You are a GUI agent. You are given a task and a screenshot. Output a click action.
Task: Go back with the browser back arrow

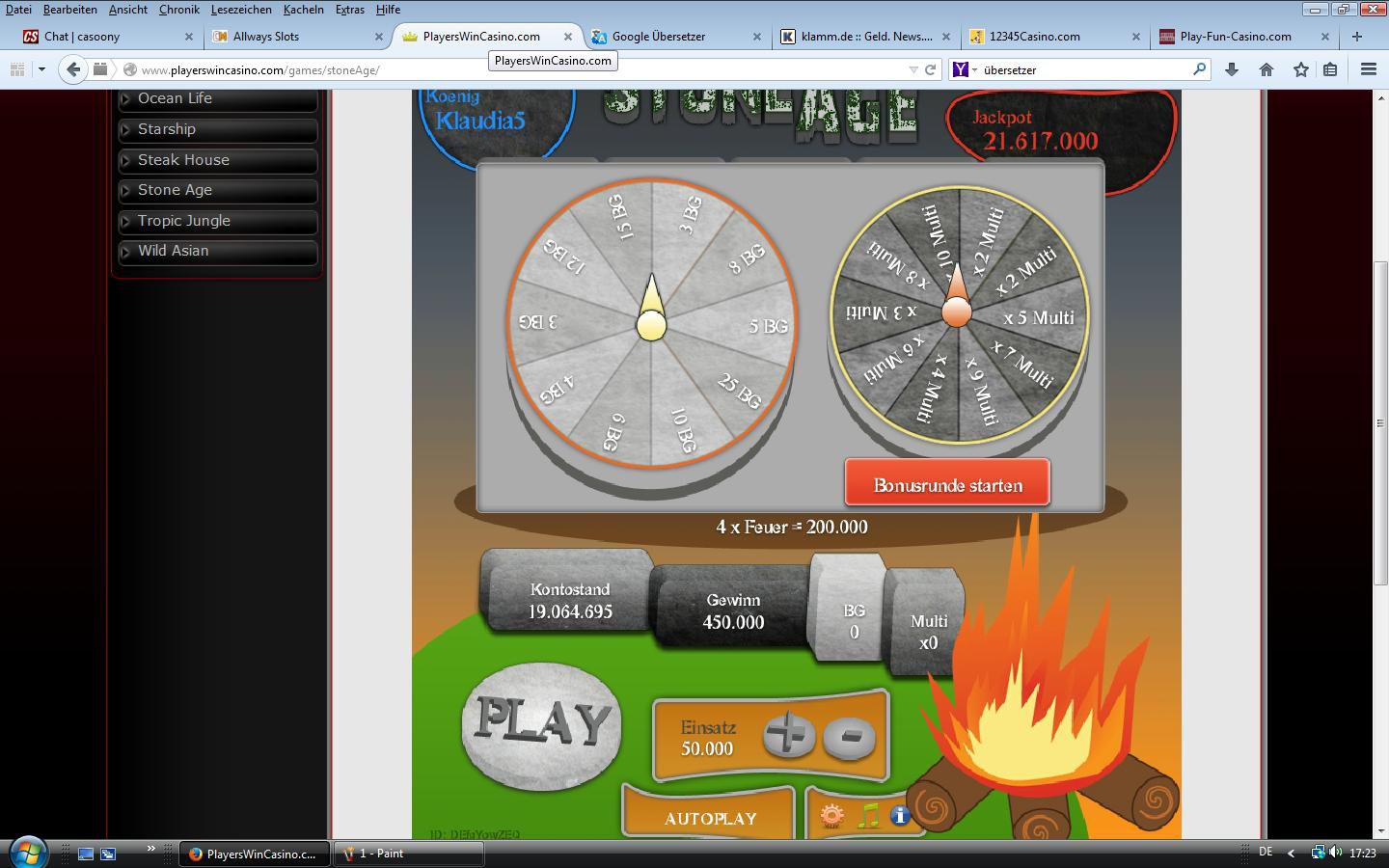pyautogui.click(x=72, y=69)
